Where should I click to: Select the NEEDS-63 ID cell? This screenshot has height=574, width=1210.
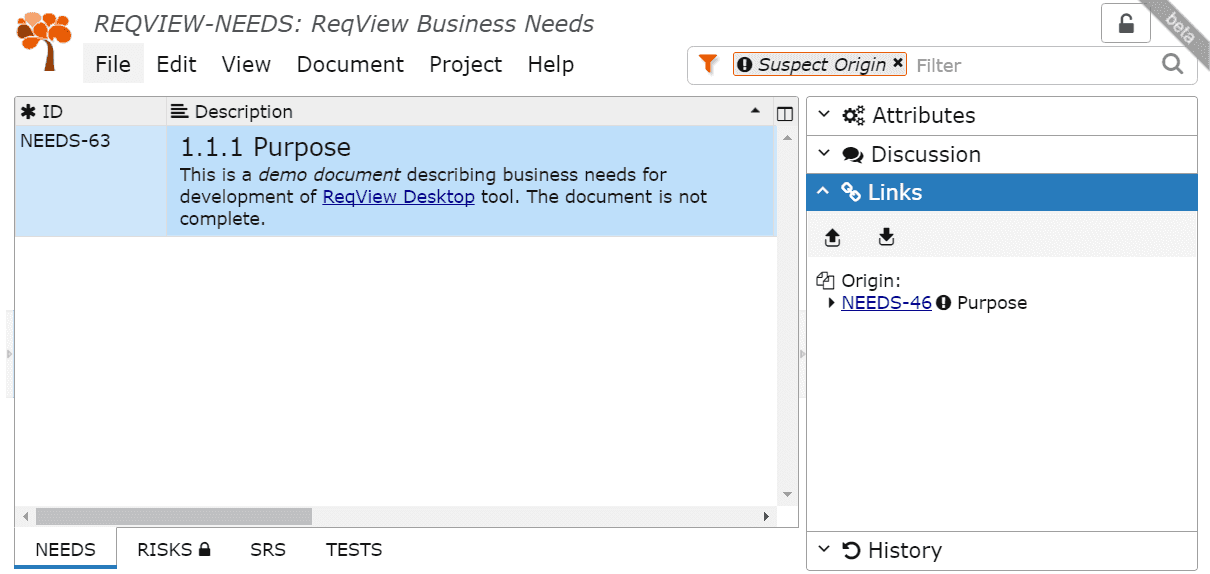point(91,180)
